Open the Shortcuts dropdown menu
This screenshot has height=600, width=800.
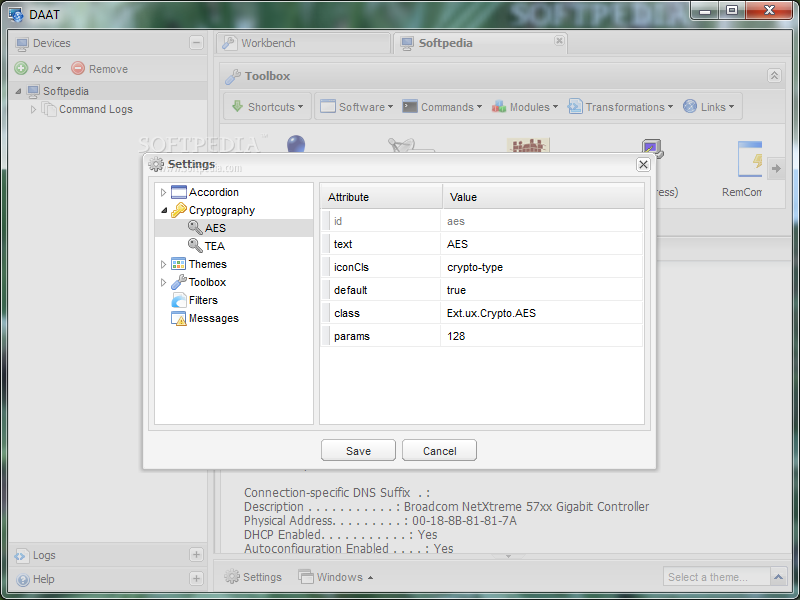click(268, 107)
